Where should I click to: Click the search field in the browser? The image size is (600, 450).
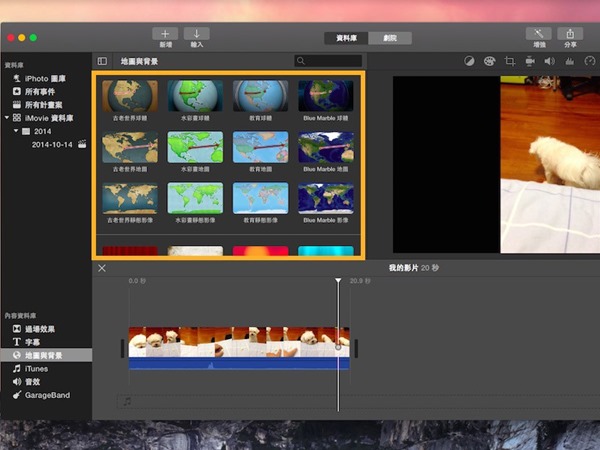click(330, 61)
